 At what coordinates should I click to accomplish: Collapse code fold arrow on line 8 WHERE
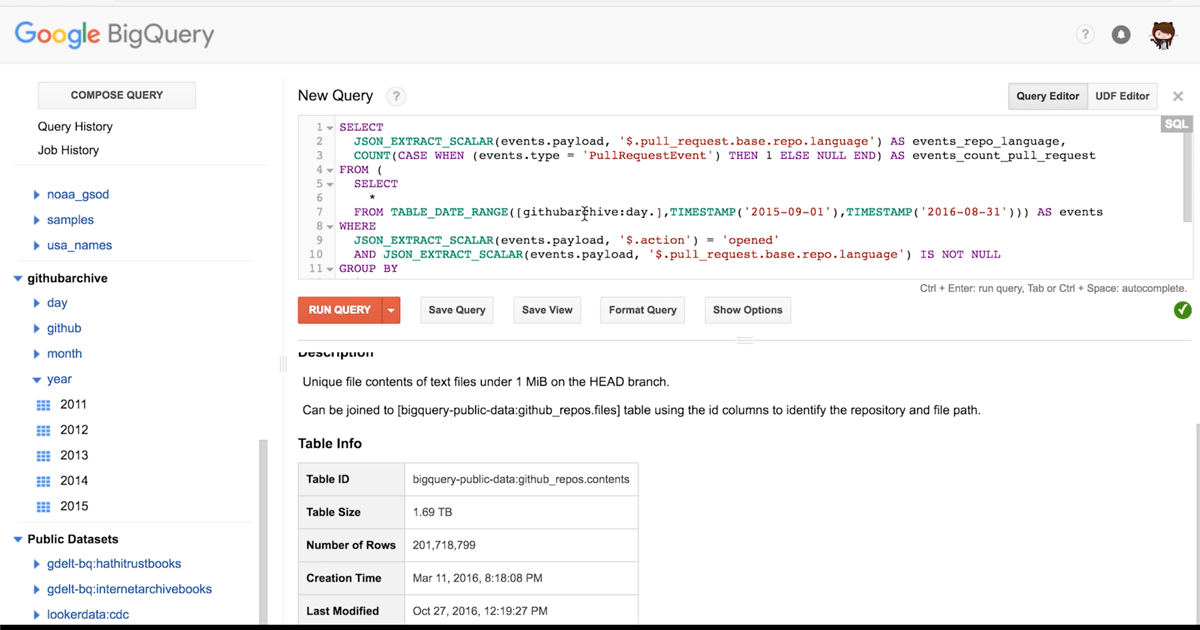pyautogui.click(x=330, y=225)
